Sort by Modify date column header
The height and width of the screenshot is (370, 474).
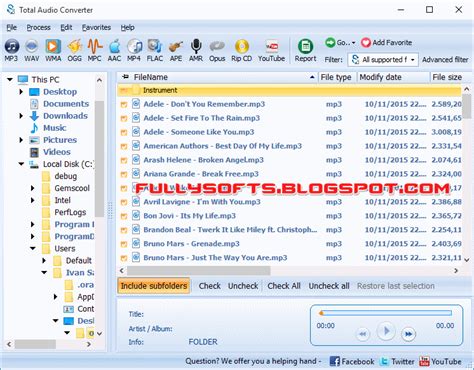(393, 77)
